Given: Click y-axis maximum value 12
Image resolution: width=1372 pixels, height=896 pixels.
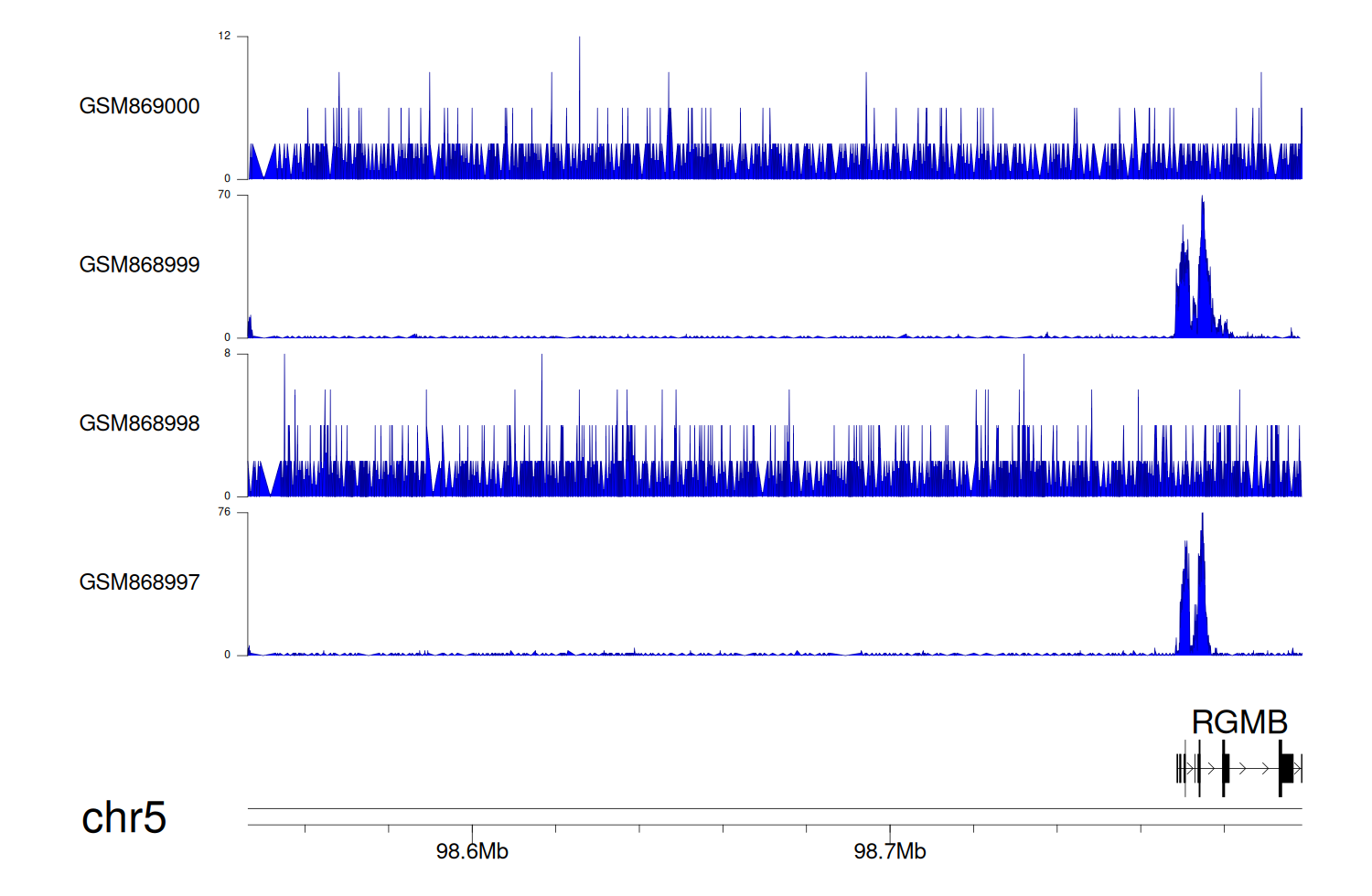Looking at the screenshot, I should 224,37.
